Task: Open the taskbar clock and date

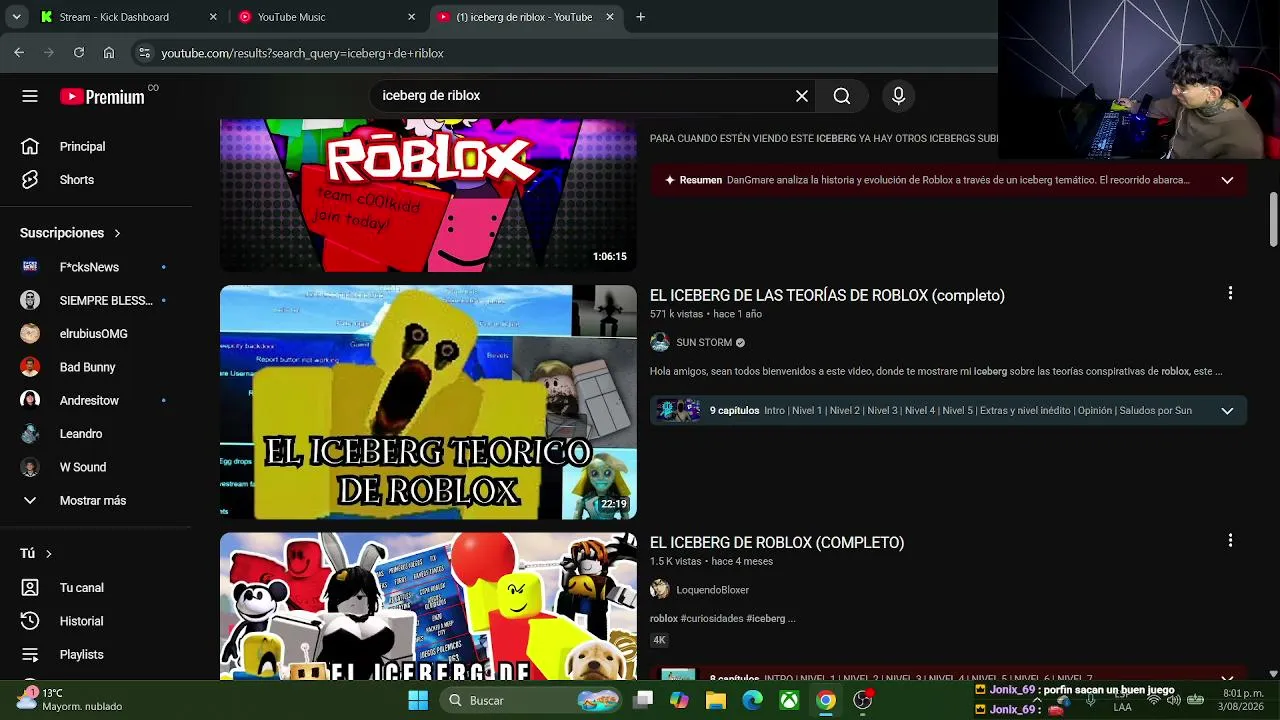Action: tap(1243, 700)
